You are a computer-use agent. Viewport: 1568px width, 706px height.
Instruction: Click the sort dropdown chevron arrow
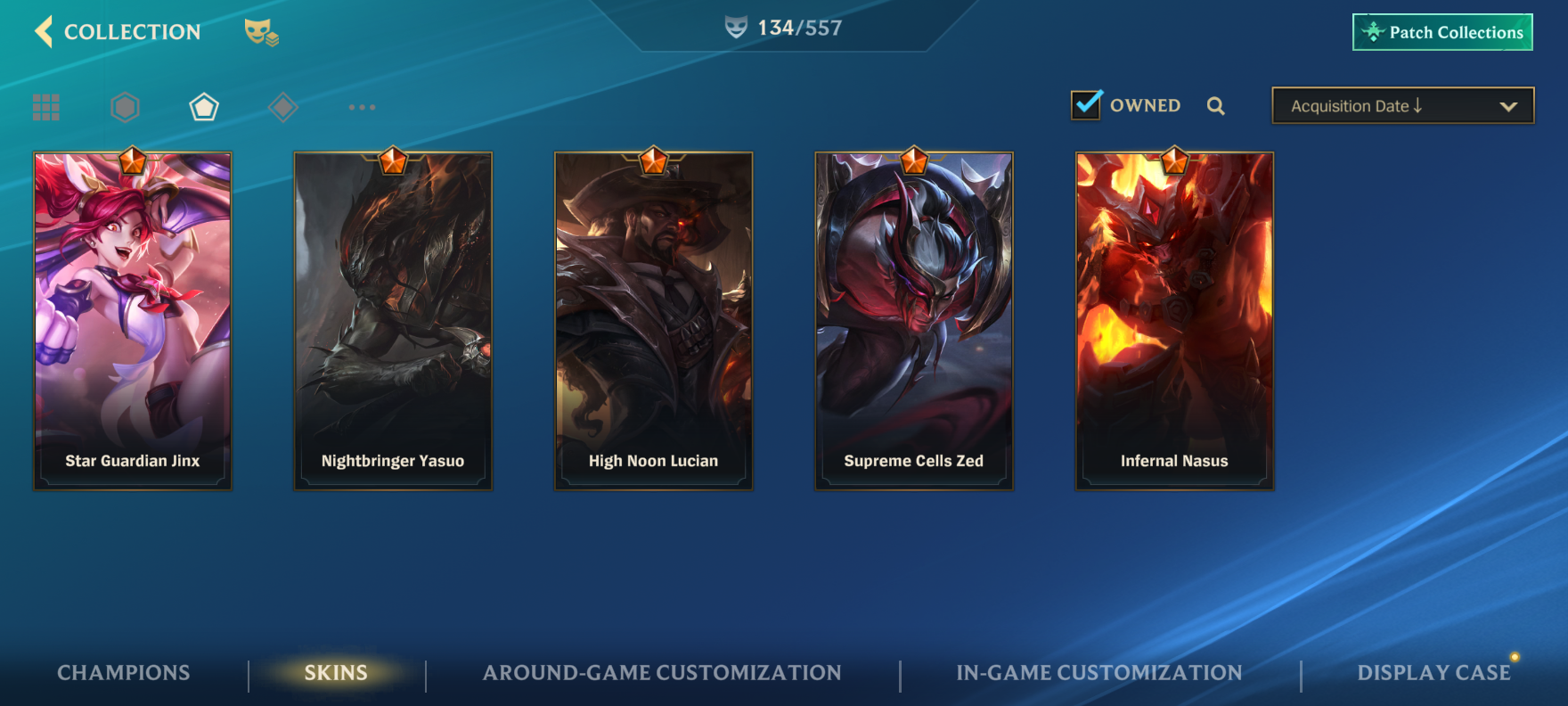(1508, 106)
